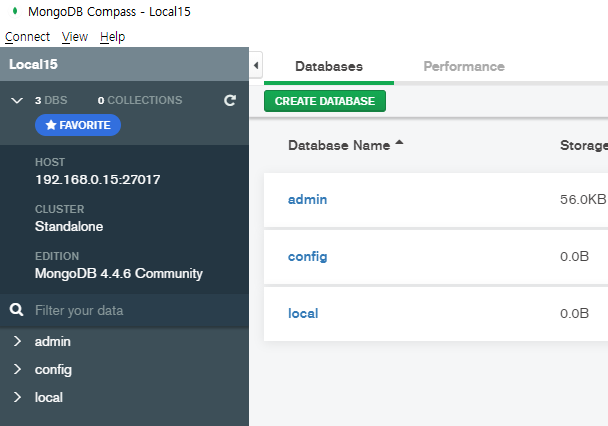Open the config database link in table
608x426 pixels.
tap(307, 257)
